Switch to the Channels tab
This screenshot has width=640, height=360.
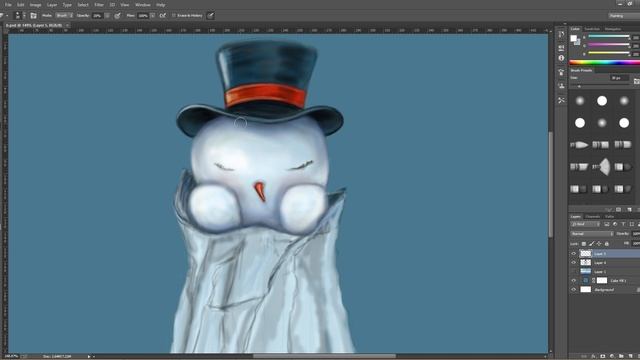(x=593, y=217)
